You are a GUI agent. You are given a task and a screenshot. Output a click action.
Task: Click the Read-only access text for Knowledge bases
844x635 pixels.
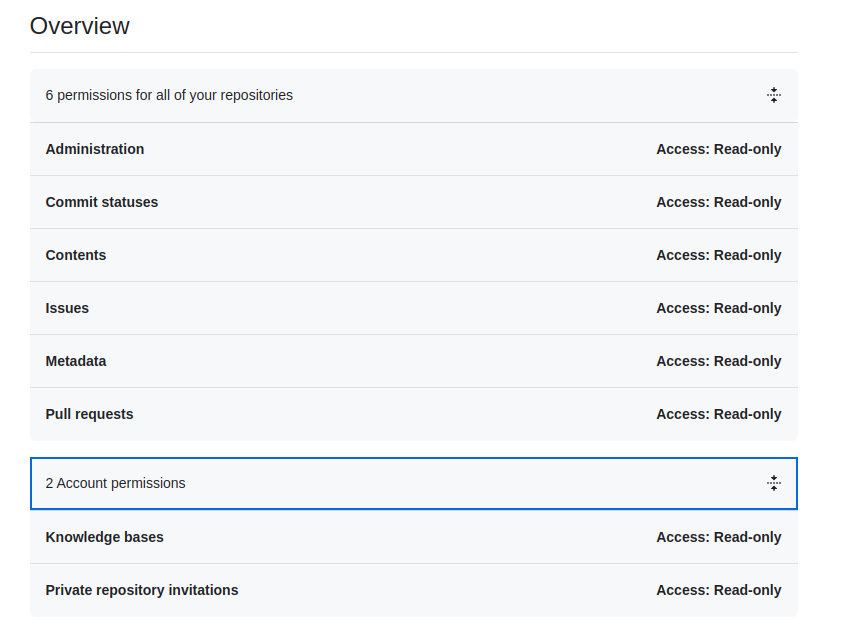pyautogui.click(x=718, y=537)
